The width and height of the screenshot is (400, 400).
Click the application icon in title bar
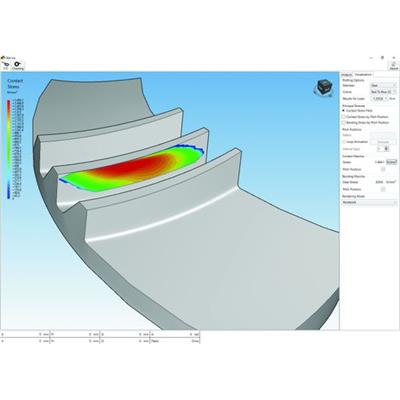[x=2, y=58]
